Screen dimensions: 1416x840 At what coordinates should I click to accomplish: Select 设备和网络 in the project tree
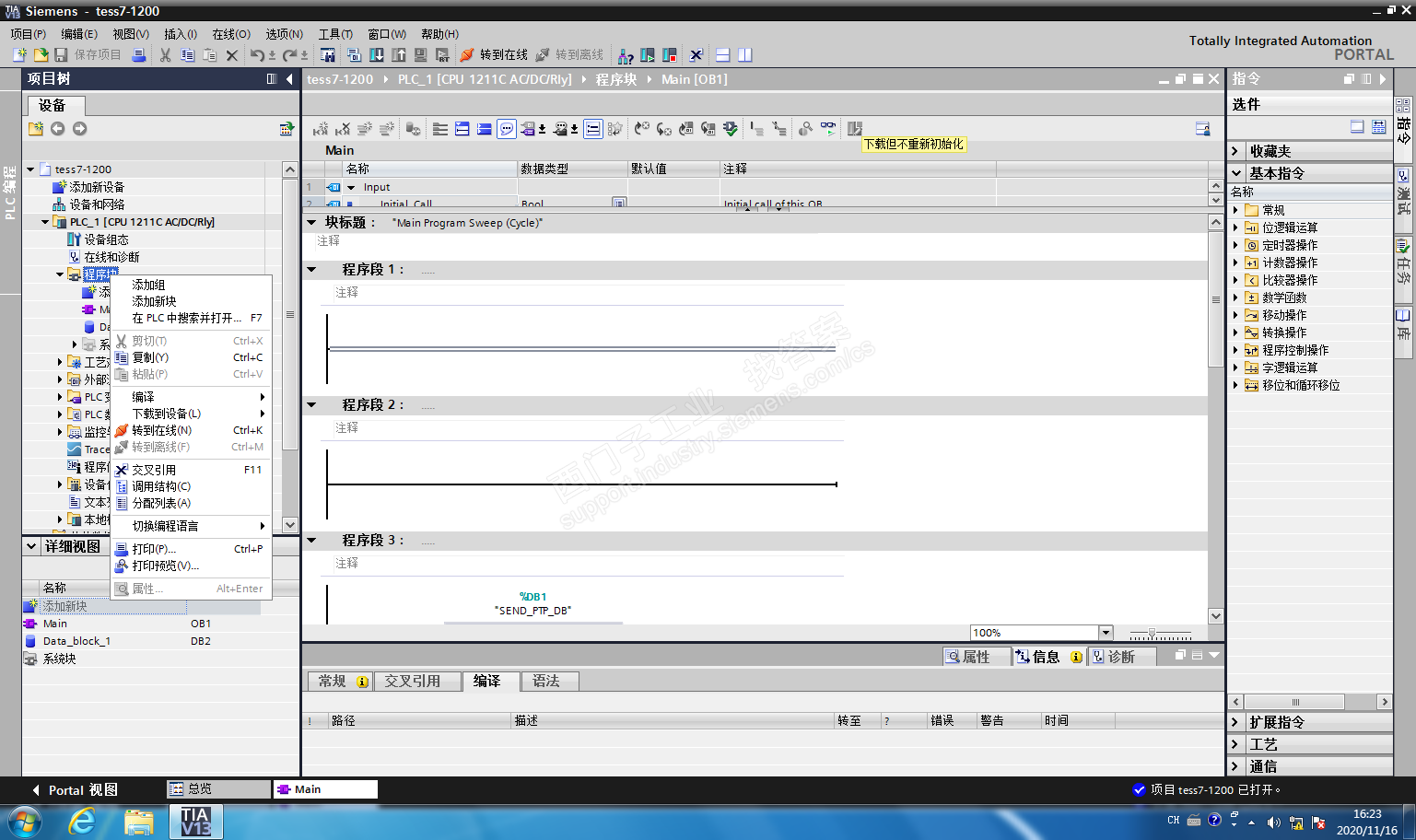(x=97, y=204)
